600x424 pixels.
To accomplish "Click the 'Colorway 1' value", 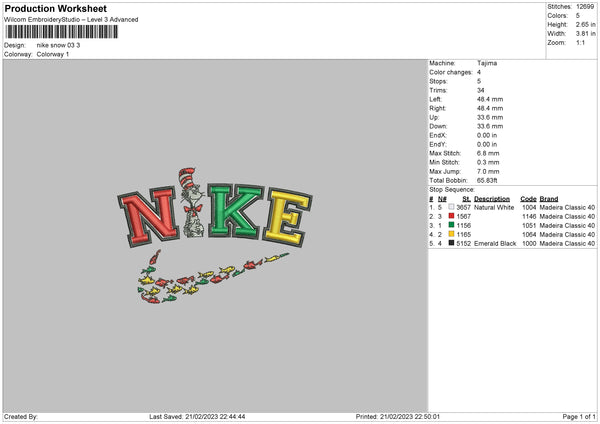I will 53,54.
